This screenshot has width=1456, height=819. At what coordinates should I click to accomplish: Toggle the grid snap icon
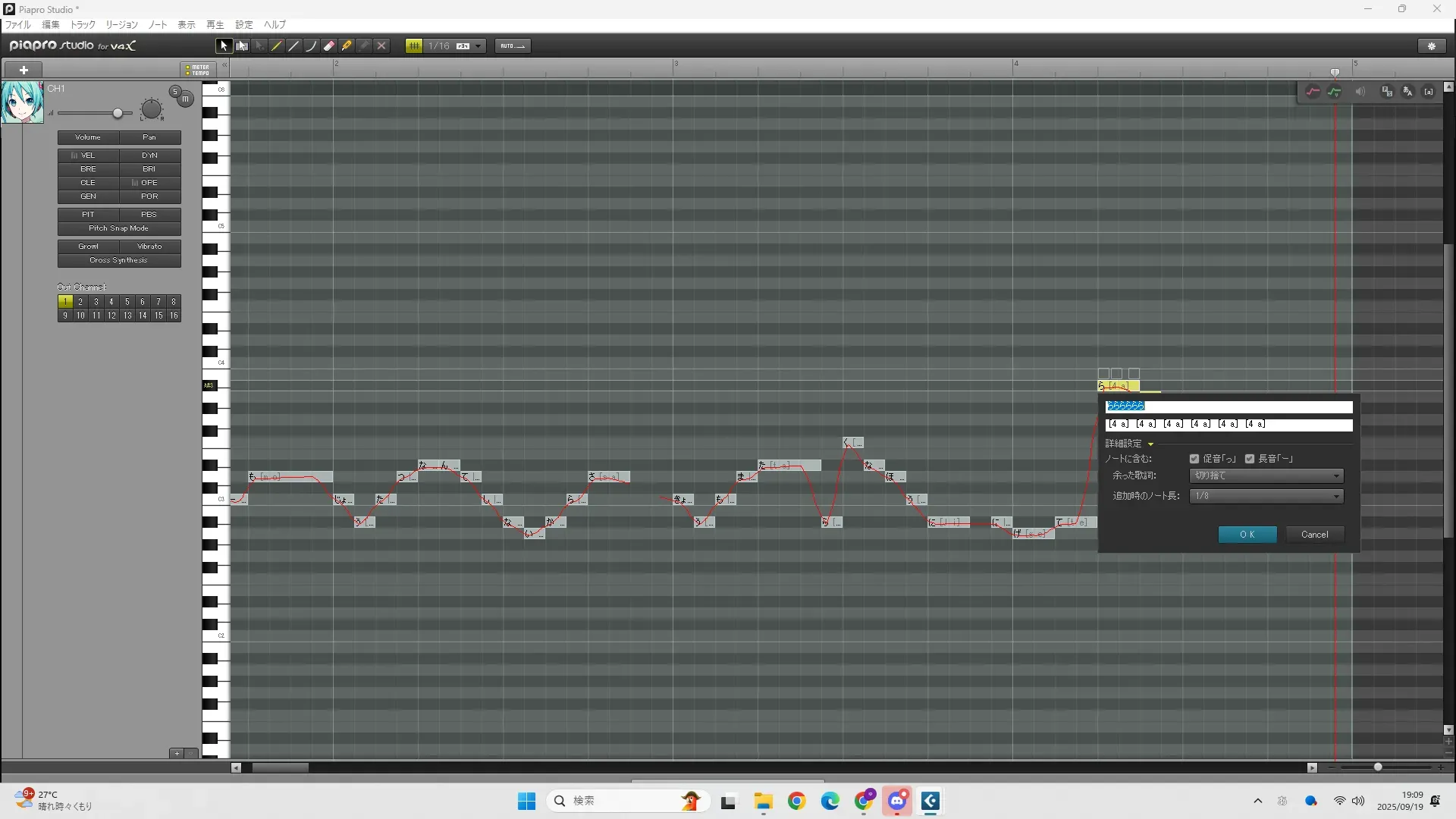pos(414,46)
